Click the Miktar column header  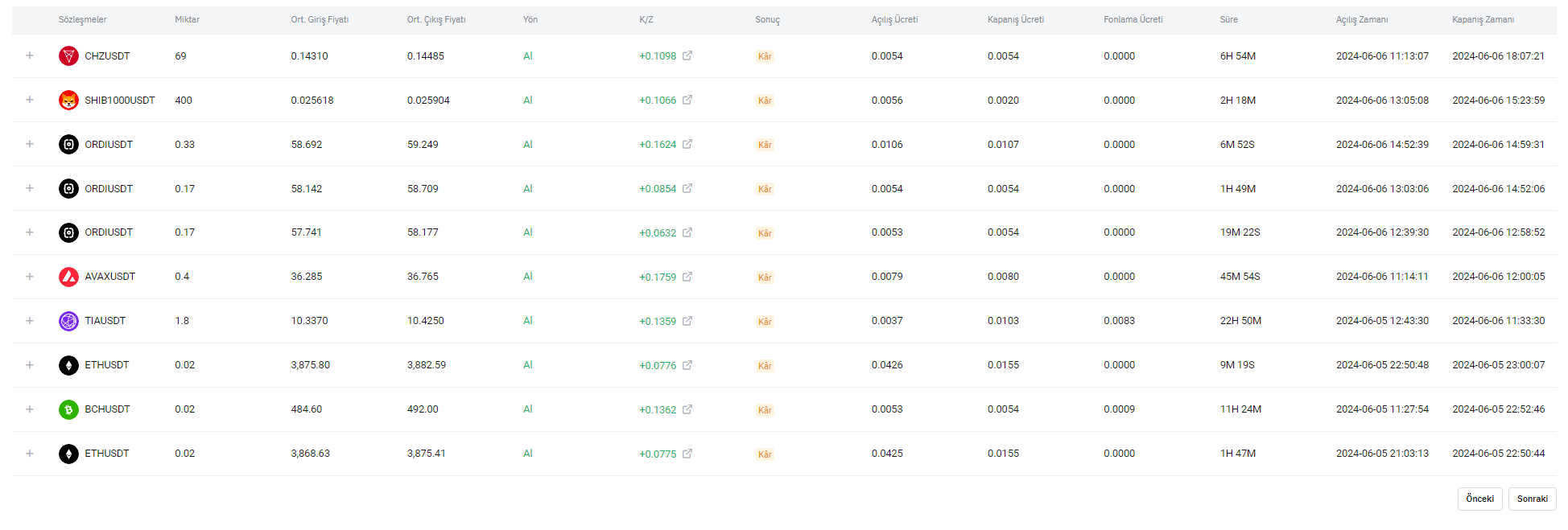[187, 19]
